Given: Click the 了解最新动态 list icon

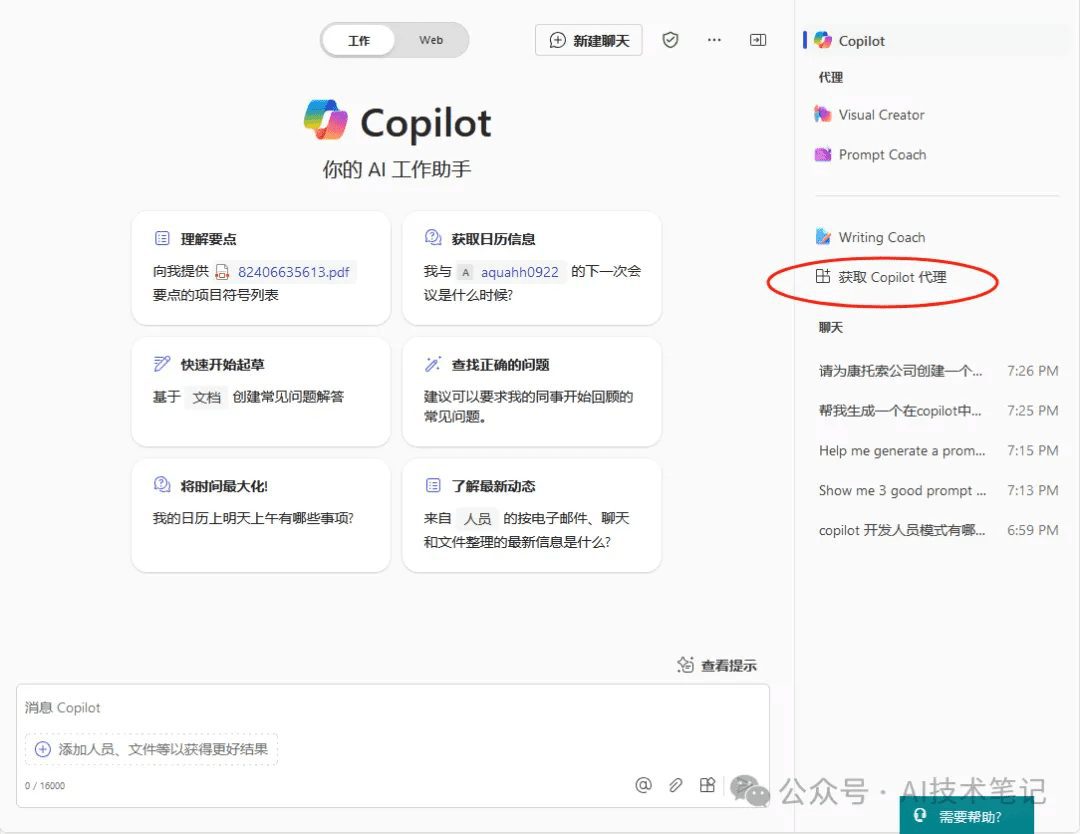Looking at the screenshot, I should 433,486.
